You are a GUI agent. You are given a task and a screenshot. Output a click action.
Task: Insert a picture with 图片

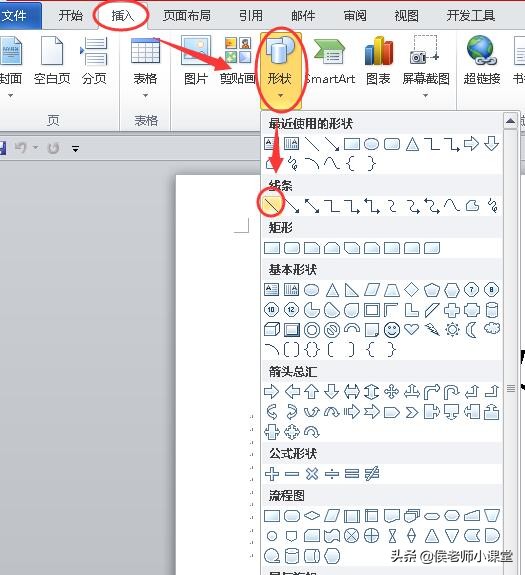(x=196, y=61)
